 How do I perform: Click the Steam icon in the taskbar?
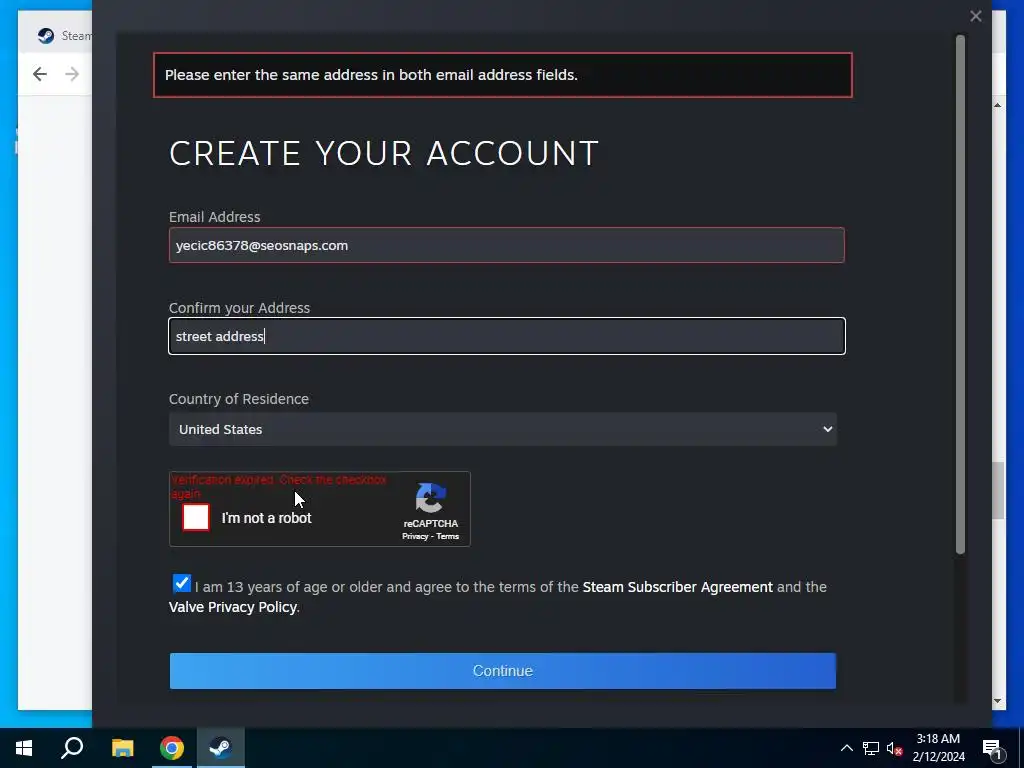[221, 748]
